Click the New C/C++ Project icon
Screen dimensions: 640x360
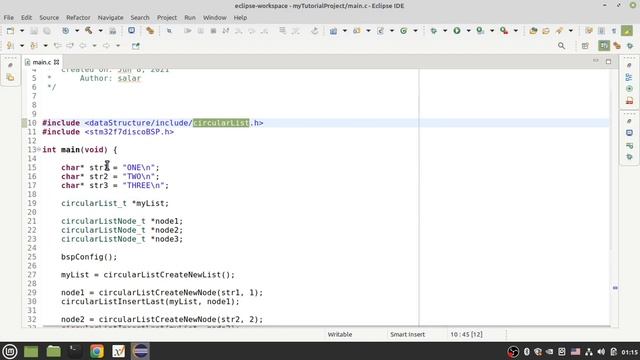[x=333, y=31]
